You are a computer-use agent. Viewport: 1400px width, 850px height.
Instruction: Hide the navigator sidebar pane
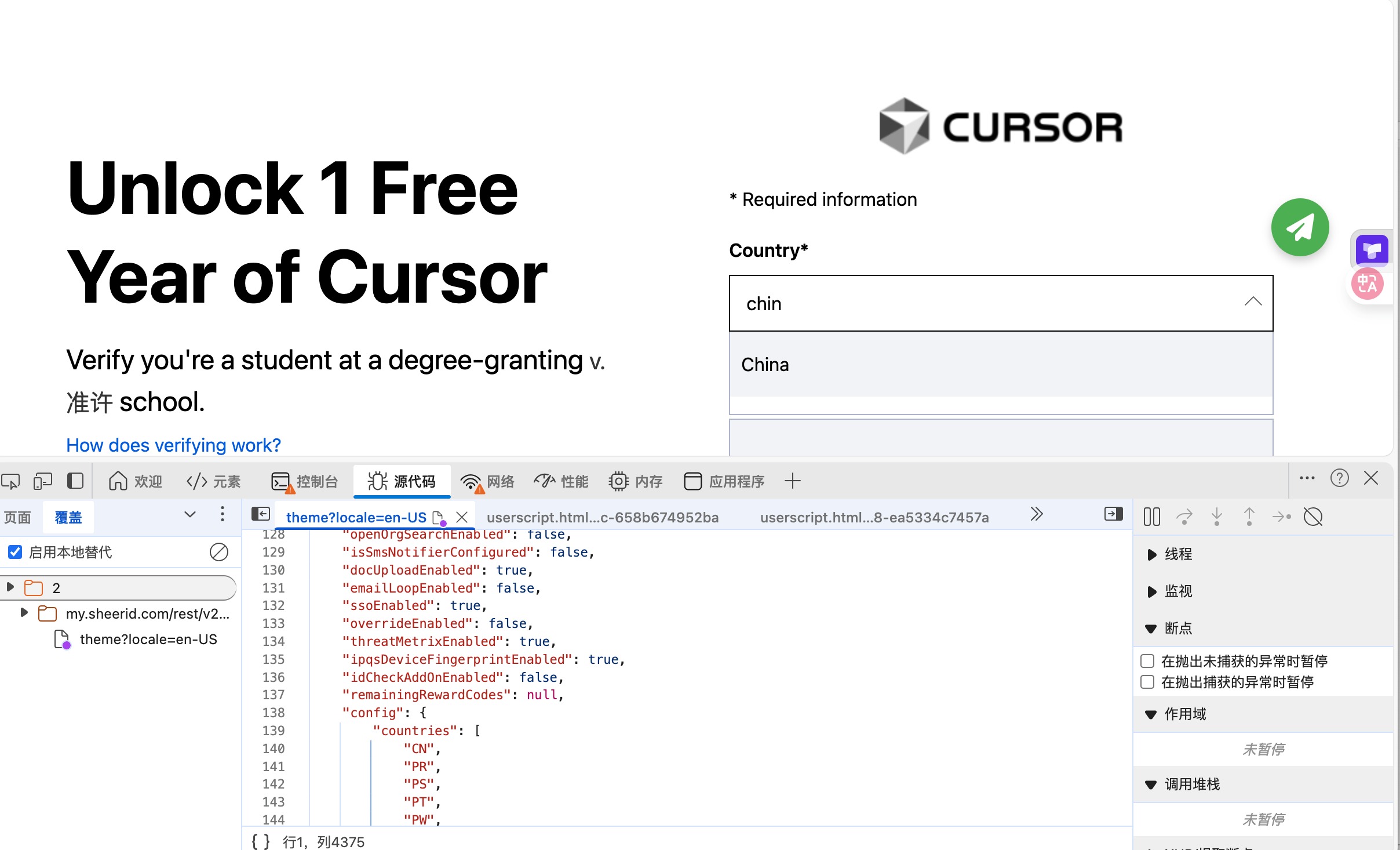pos(261,514)
